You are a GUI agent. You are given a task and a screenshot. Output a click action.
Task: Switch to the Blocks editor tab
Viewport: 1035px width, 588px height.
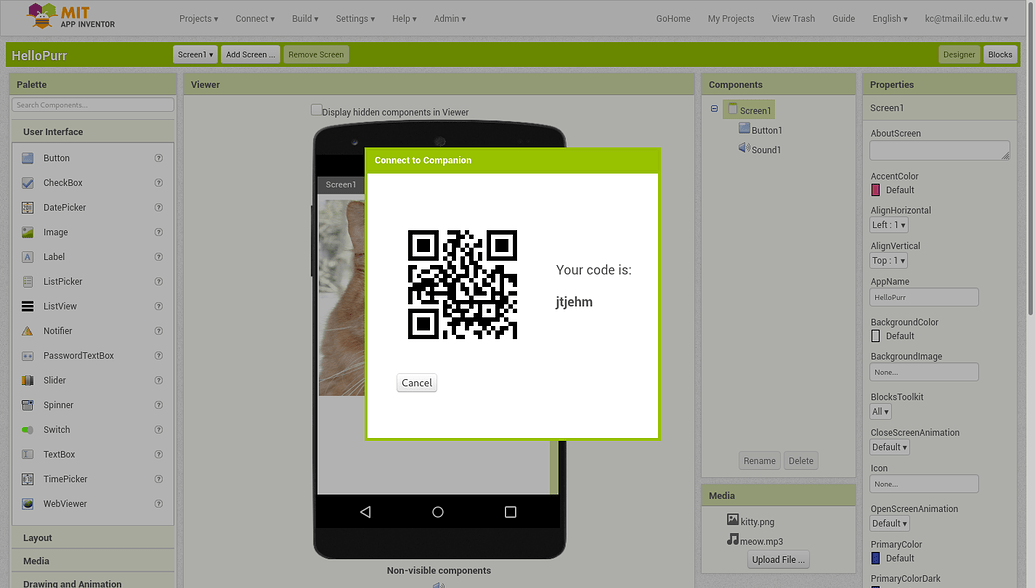coord(999,54)
